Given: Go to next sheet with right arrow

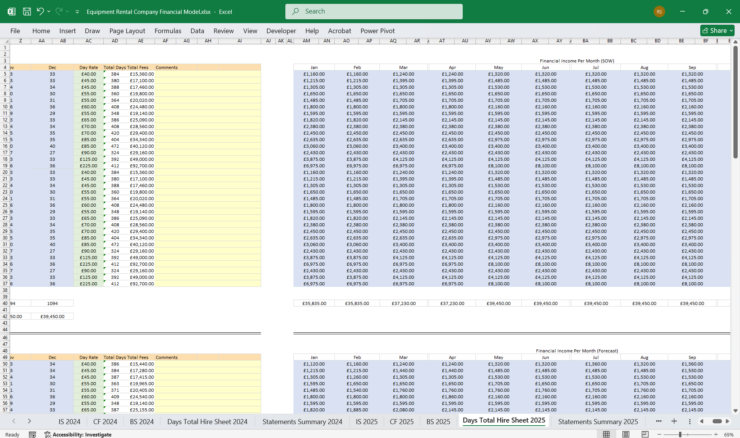Looking at the screenshot, I should click(x=29, y=421).
